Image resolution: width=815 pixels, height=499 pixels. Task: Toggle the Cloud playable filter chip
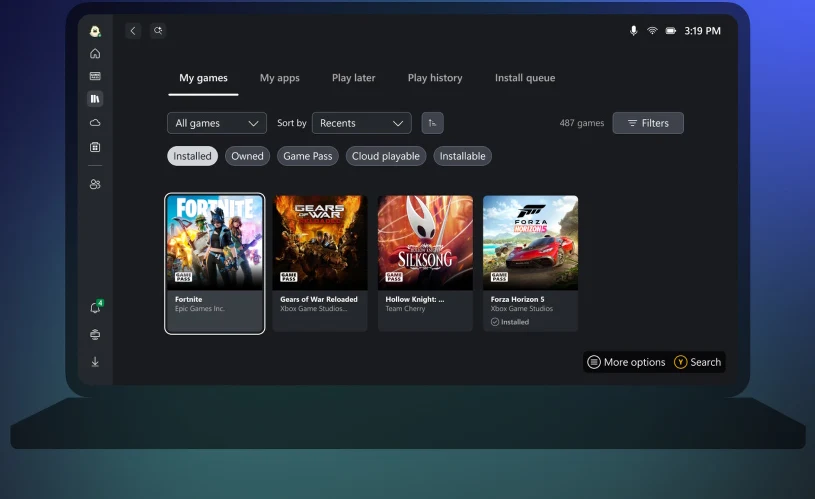(x=386, y=156)
